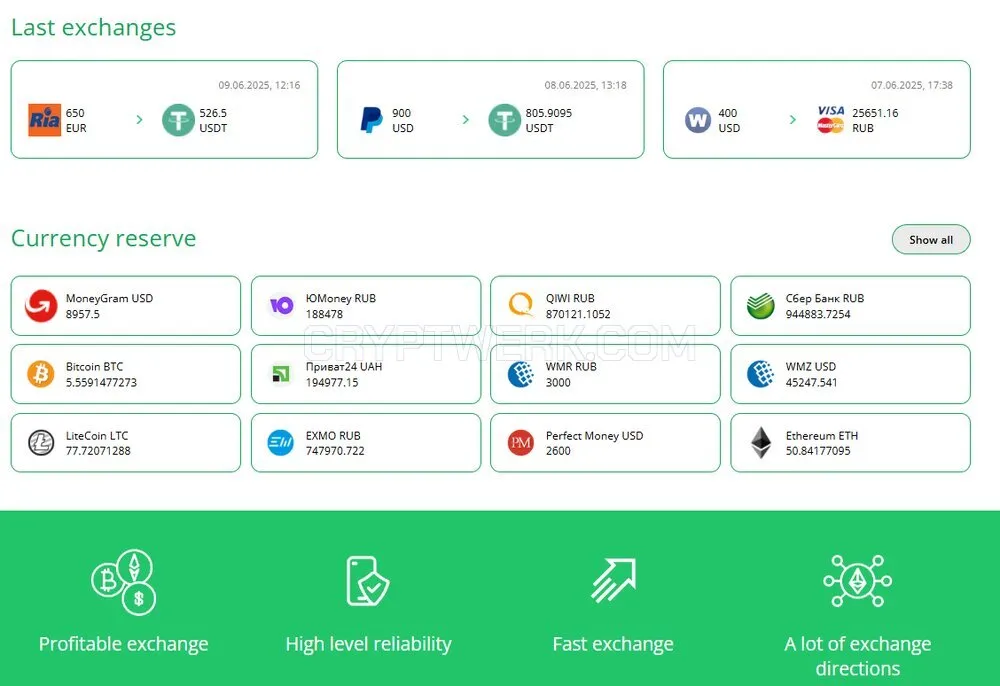Click the 8957.5 MoneyGram reserve value
This screenshot has height=686, width=1000.
click(82, 314)
